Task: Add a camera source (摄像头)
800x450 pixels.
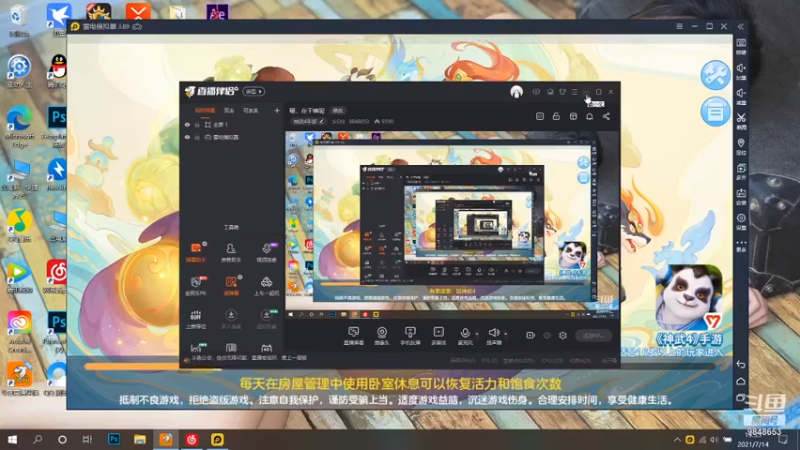Action: coord(382,336)
